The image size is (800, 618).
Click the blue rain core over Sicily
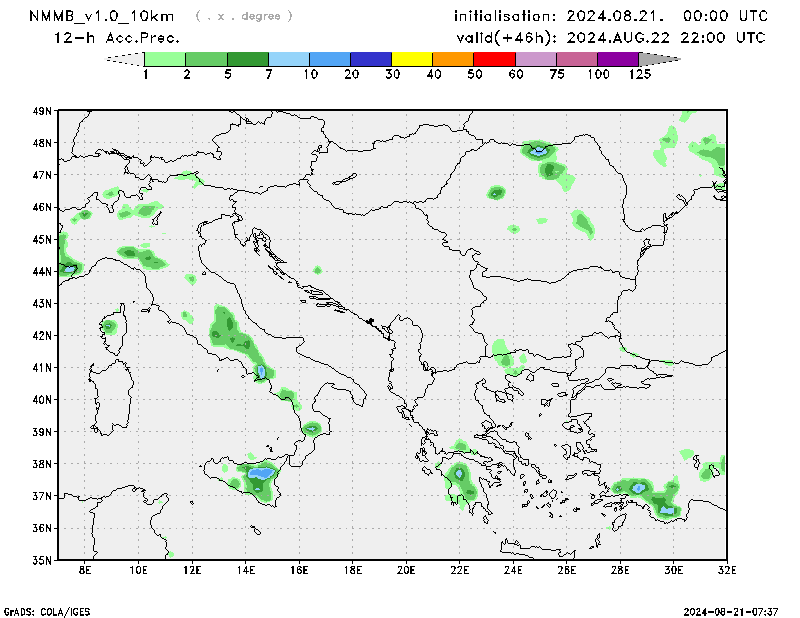[262, 472]
